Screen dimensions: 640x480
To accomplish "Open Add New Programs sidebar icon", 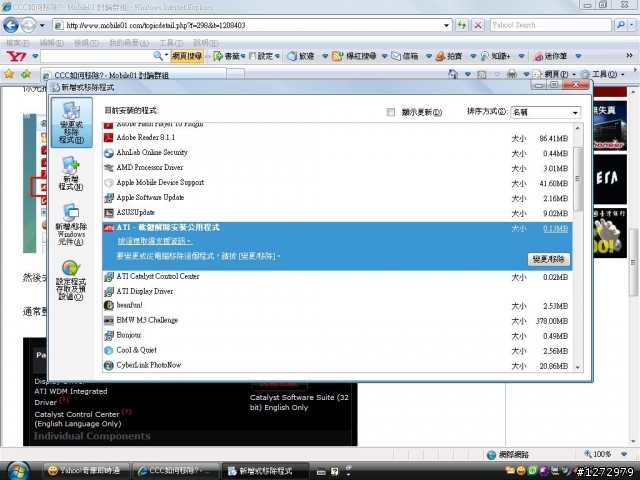I will coord(71,173).
